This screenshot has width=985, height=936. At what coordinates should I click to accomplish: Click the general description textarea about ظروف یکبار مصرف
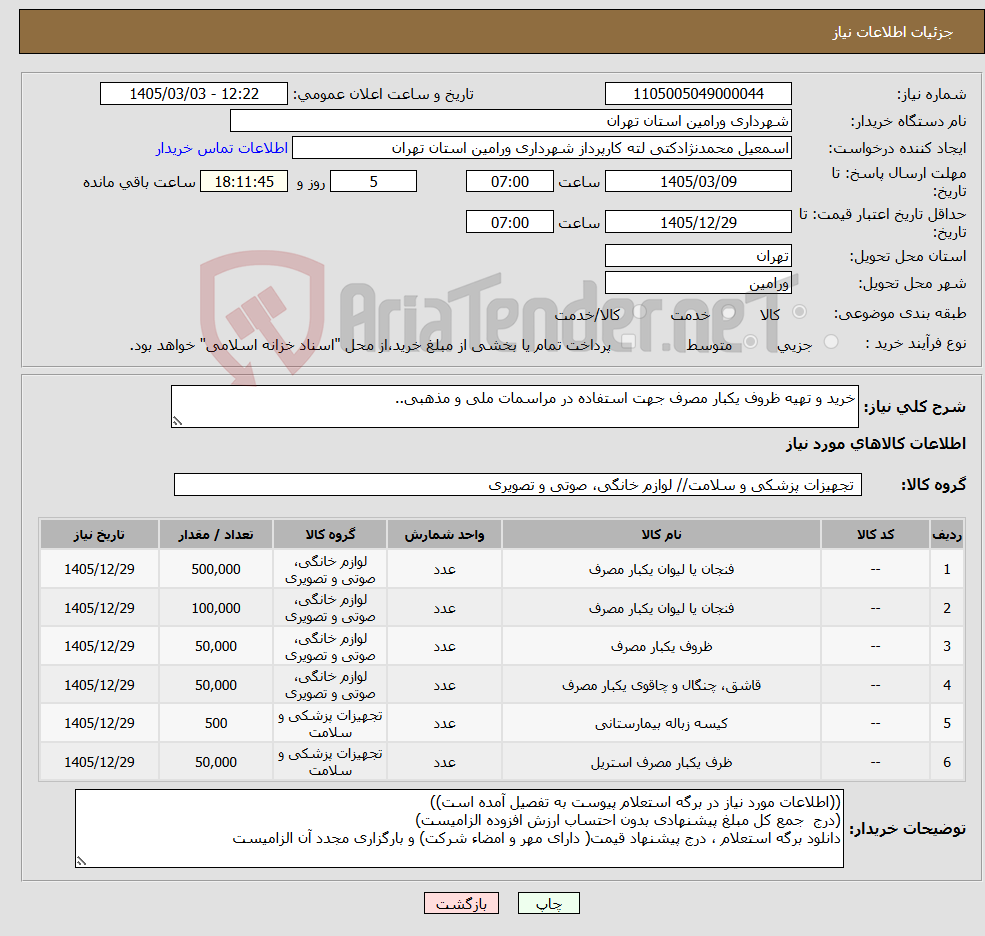point(514,406)
